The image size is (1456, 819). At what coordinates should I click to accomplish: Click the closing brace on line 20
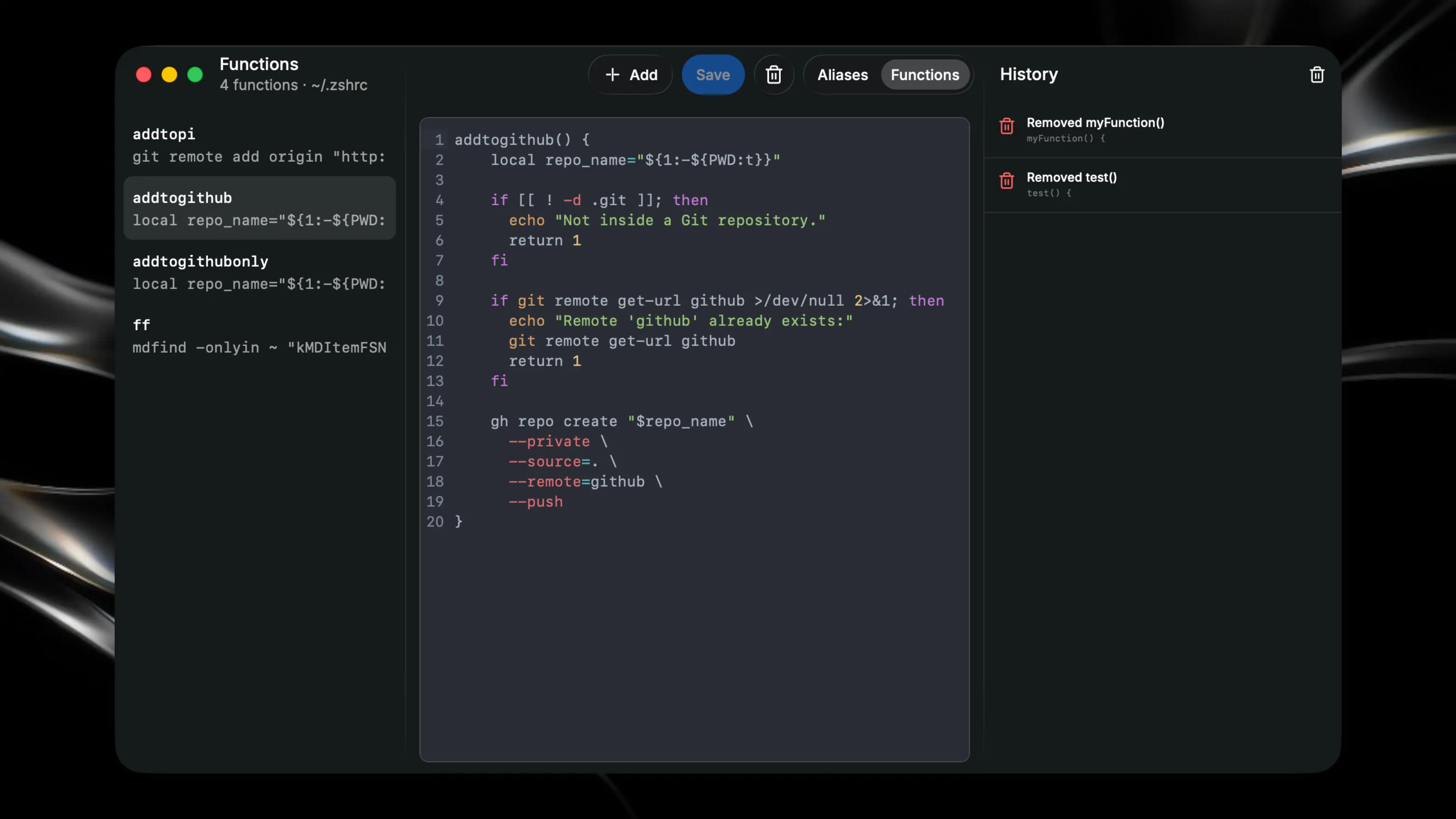pyautogui.click(x=459, y=522)
